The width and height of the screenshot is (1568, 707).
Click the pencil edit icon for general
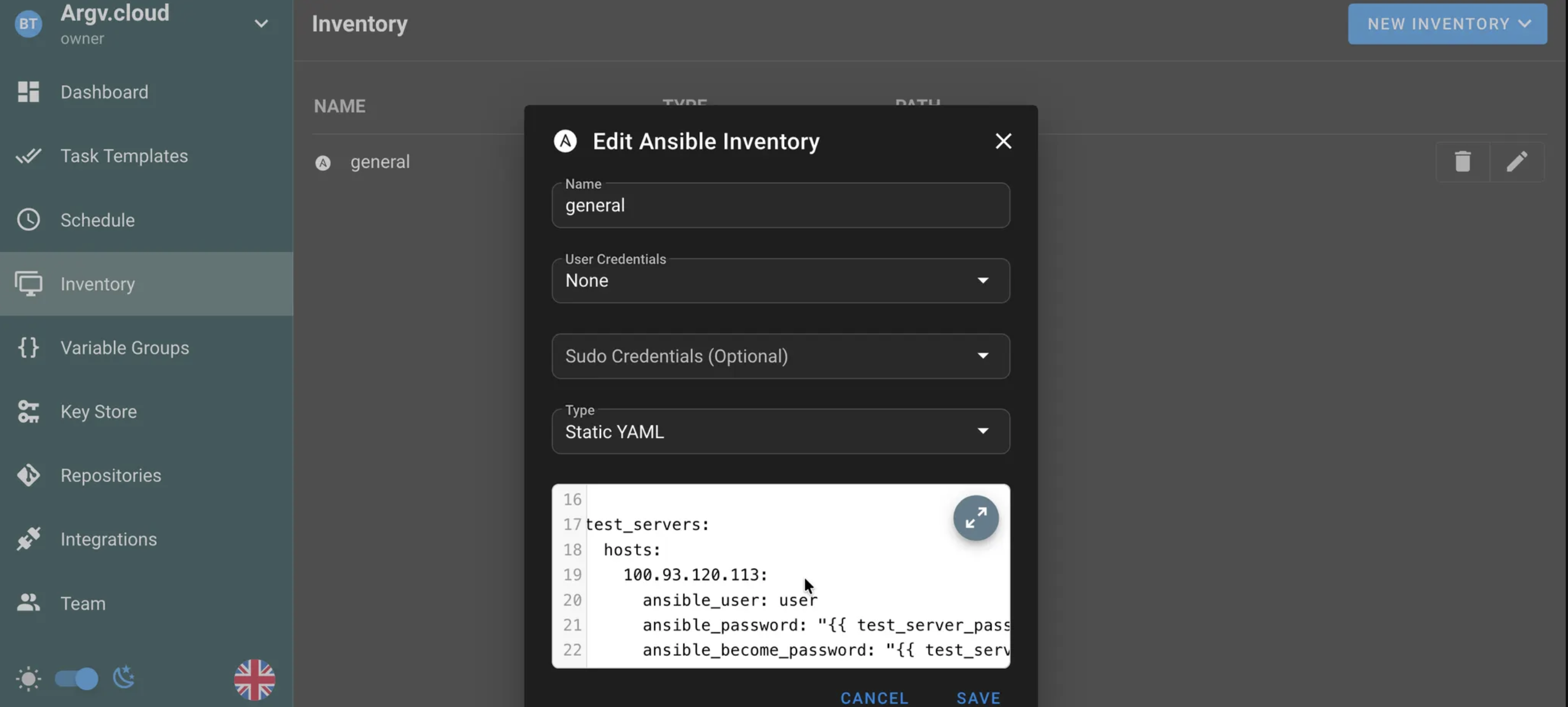(1516, 162)
